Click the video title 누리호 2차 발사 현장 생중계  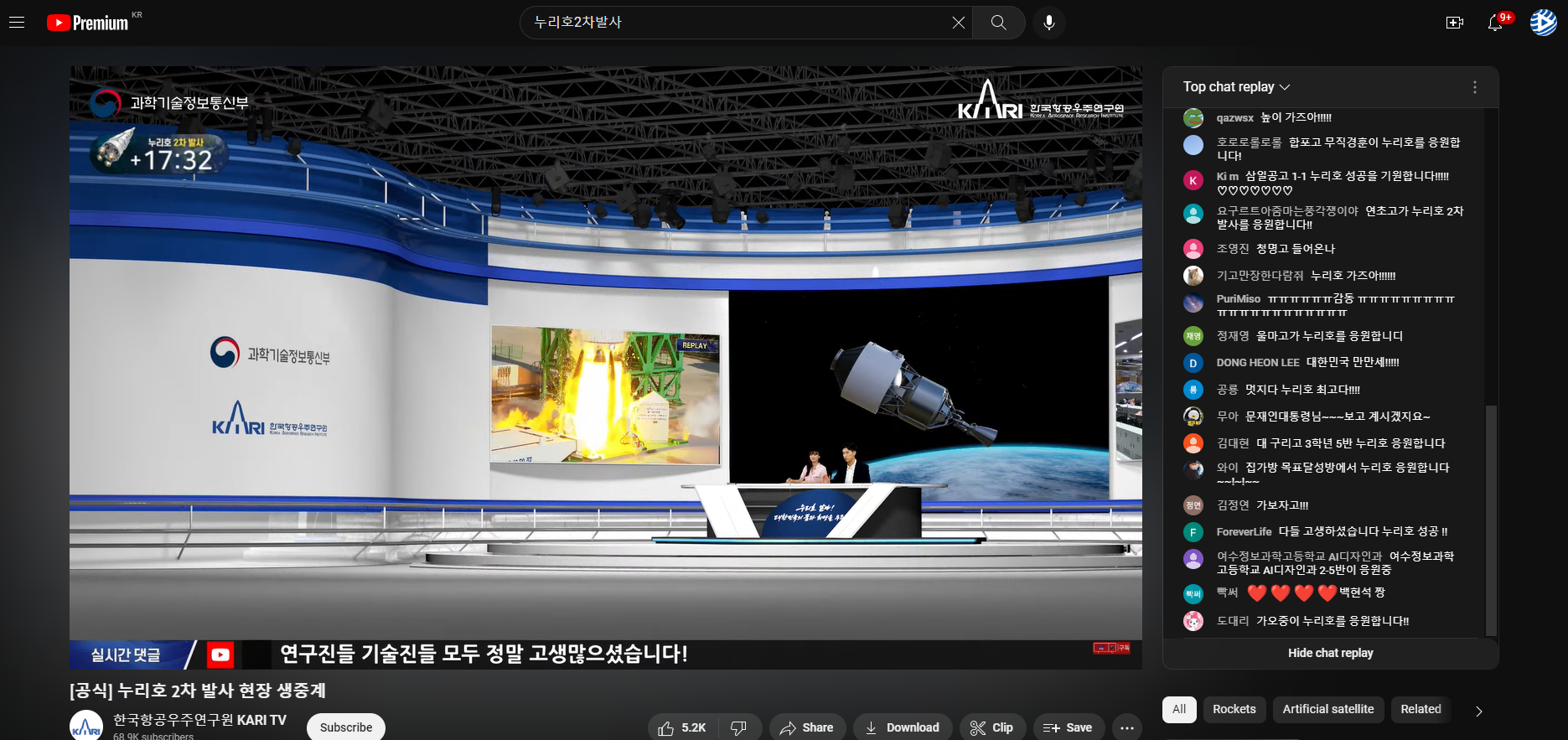pos(198,691)
